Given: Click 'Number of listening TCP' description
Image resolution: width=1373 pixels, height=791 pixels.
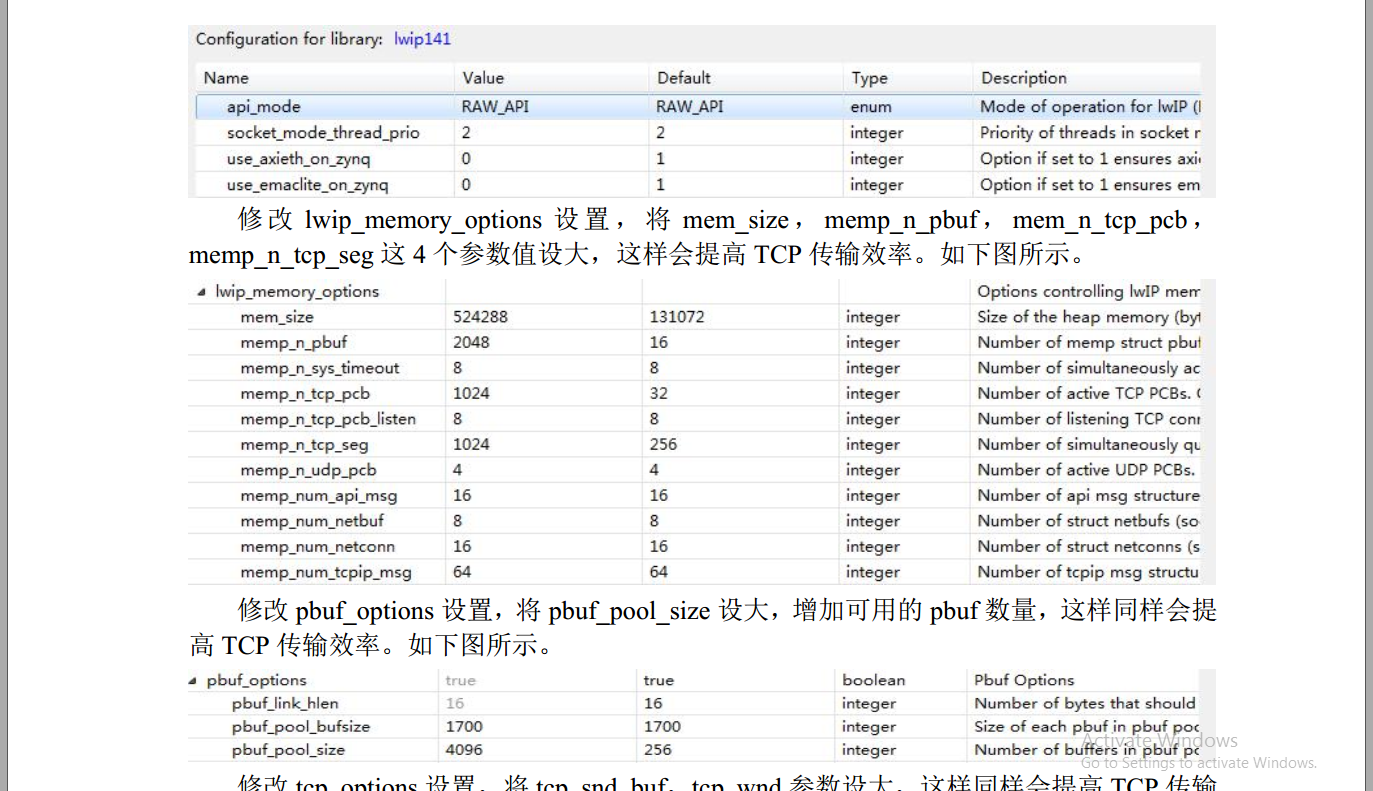Looking at the screenshot, I should [1089, 419].
